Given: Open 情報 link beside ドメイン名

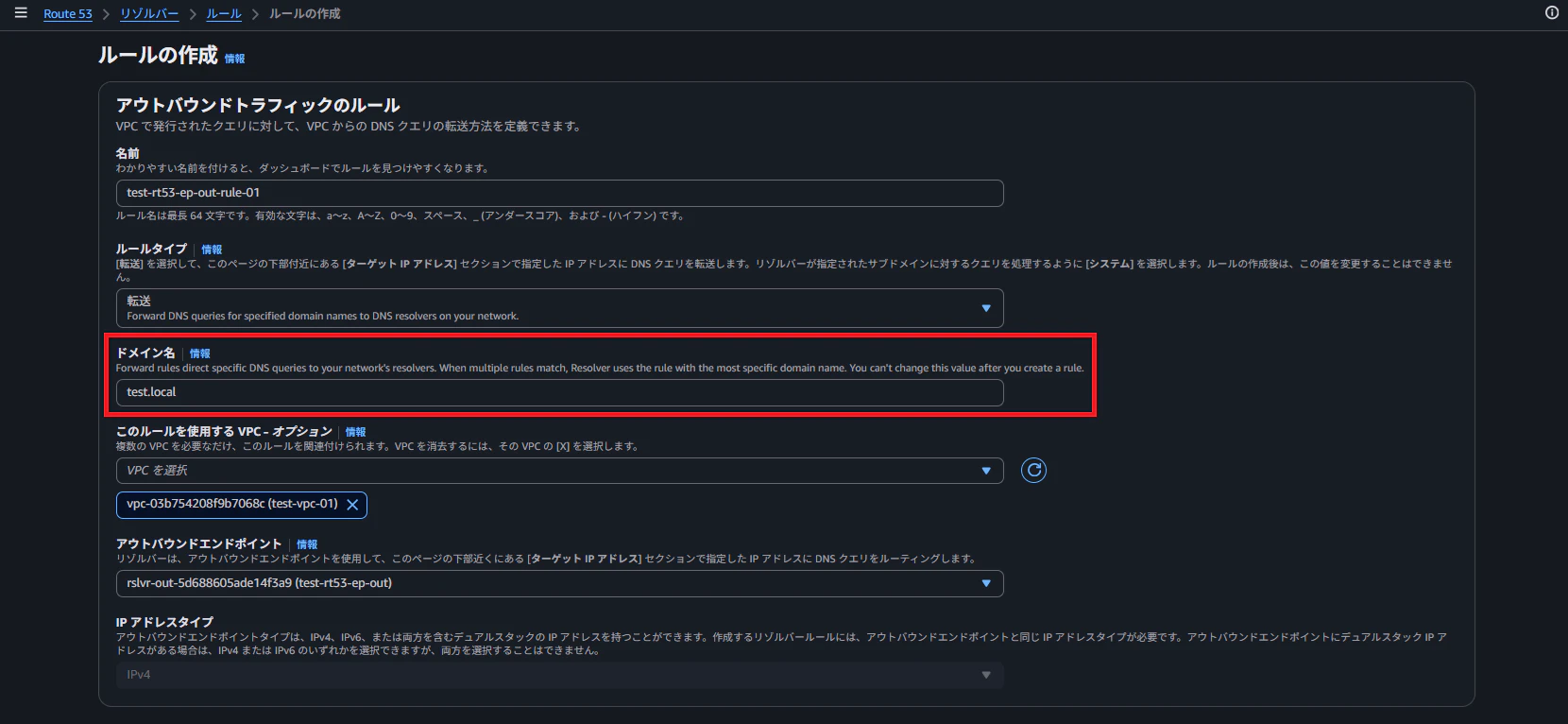Looking at the screenshot, I should point(199,353).
